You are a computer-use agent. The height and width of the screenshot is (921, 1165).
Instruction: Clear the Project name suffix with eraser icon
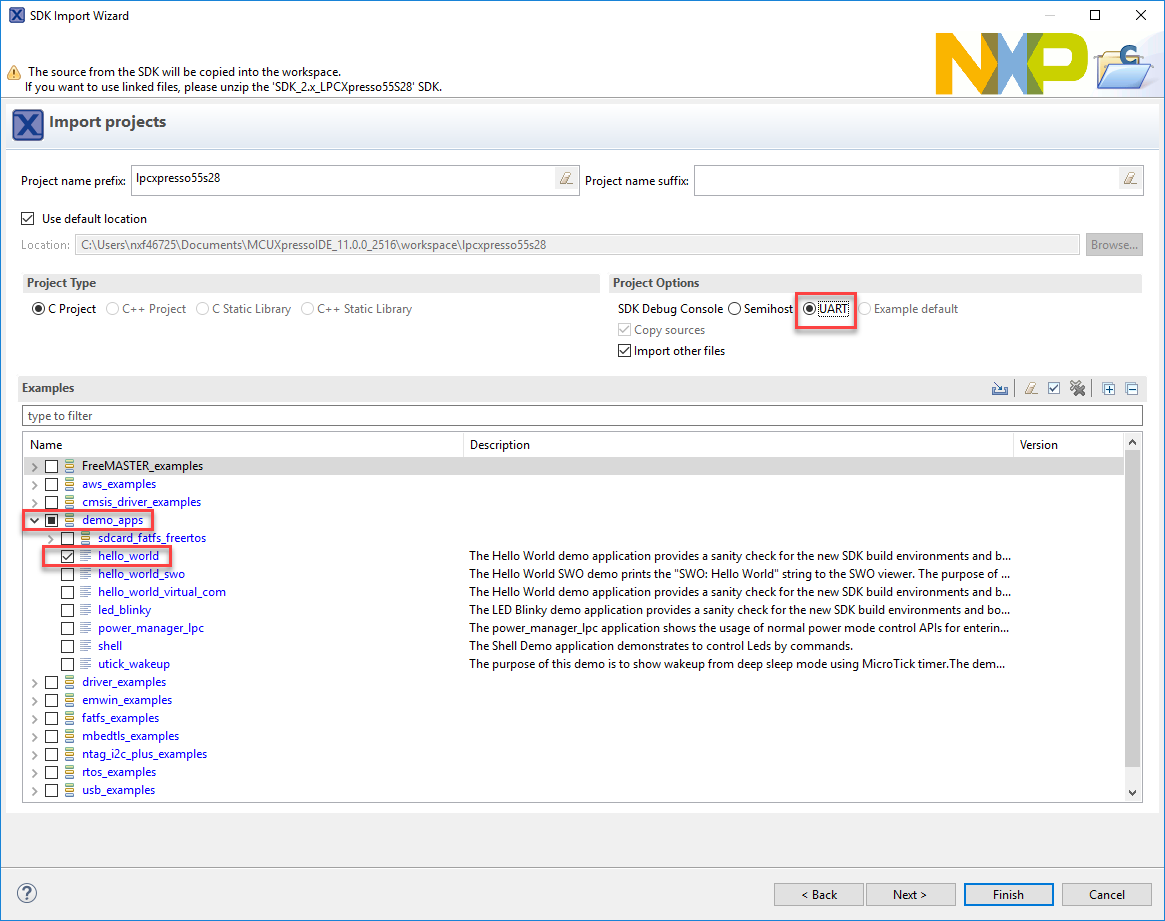pyautogui.click(x=1130, y=179)
